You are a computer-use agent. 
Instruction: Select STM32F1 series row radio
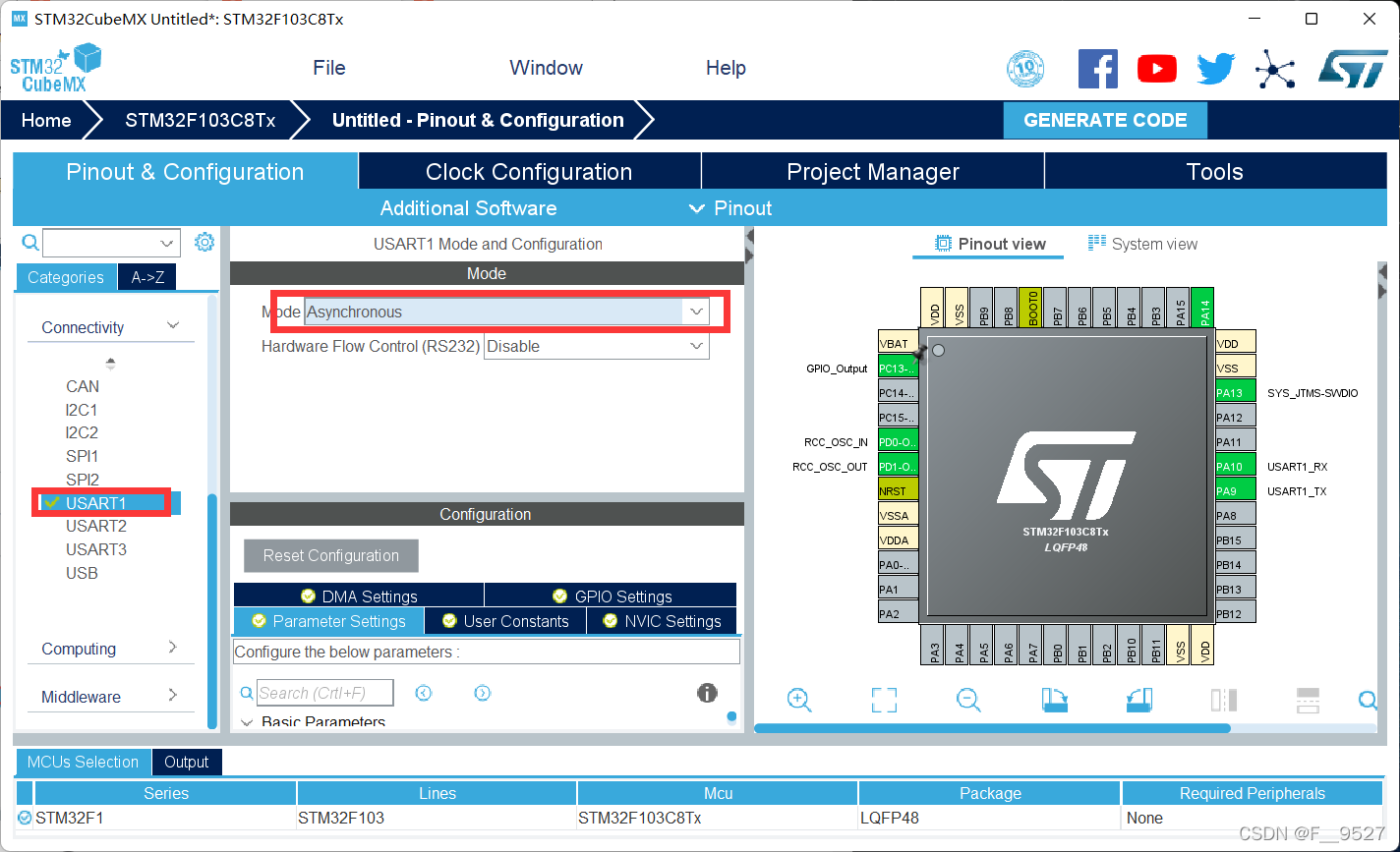pyautogui.click(x=25, y=817)
